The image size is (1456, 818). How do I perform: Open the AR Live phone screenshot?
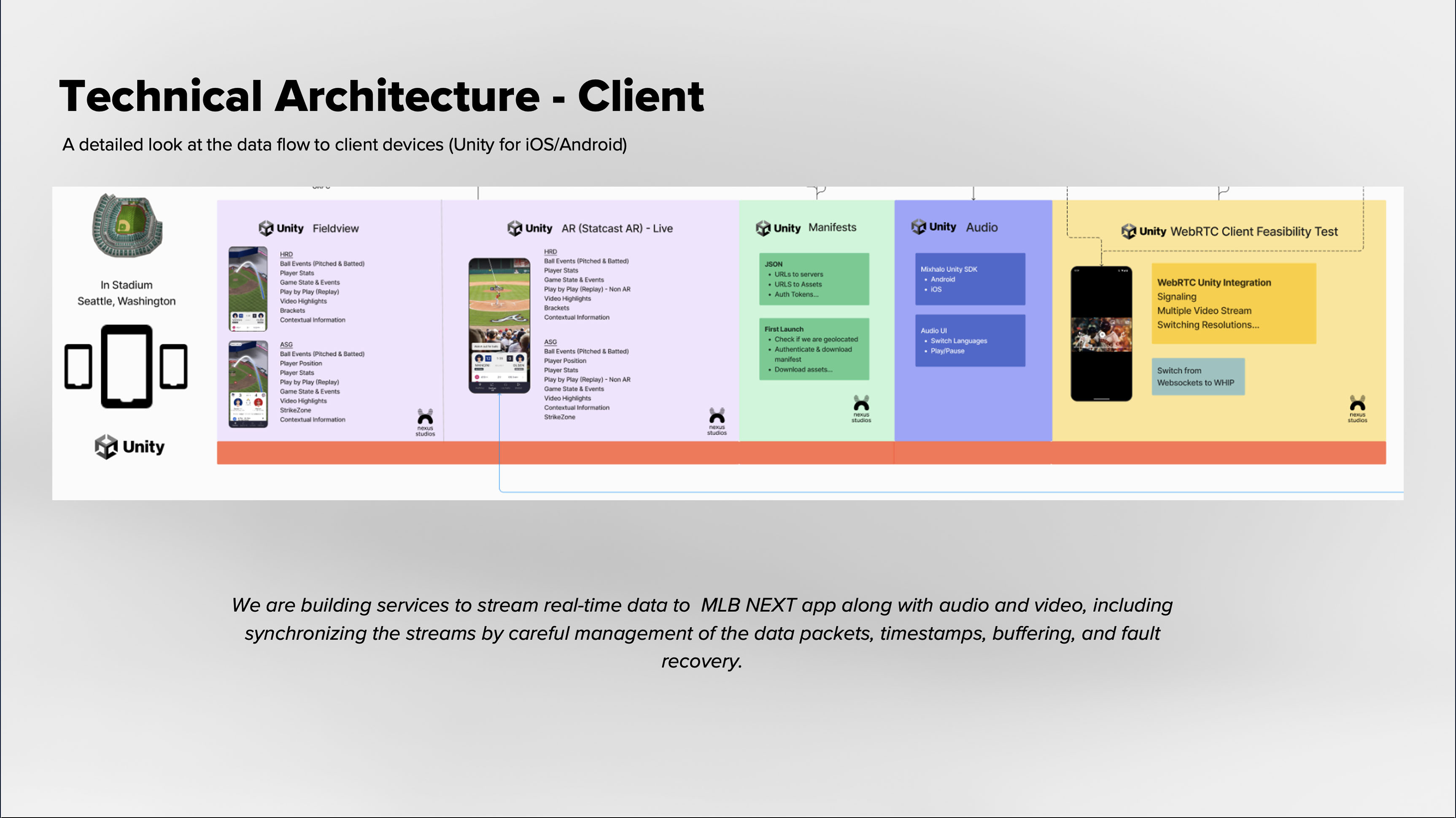499,326
